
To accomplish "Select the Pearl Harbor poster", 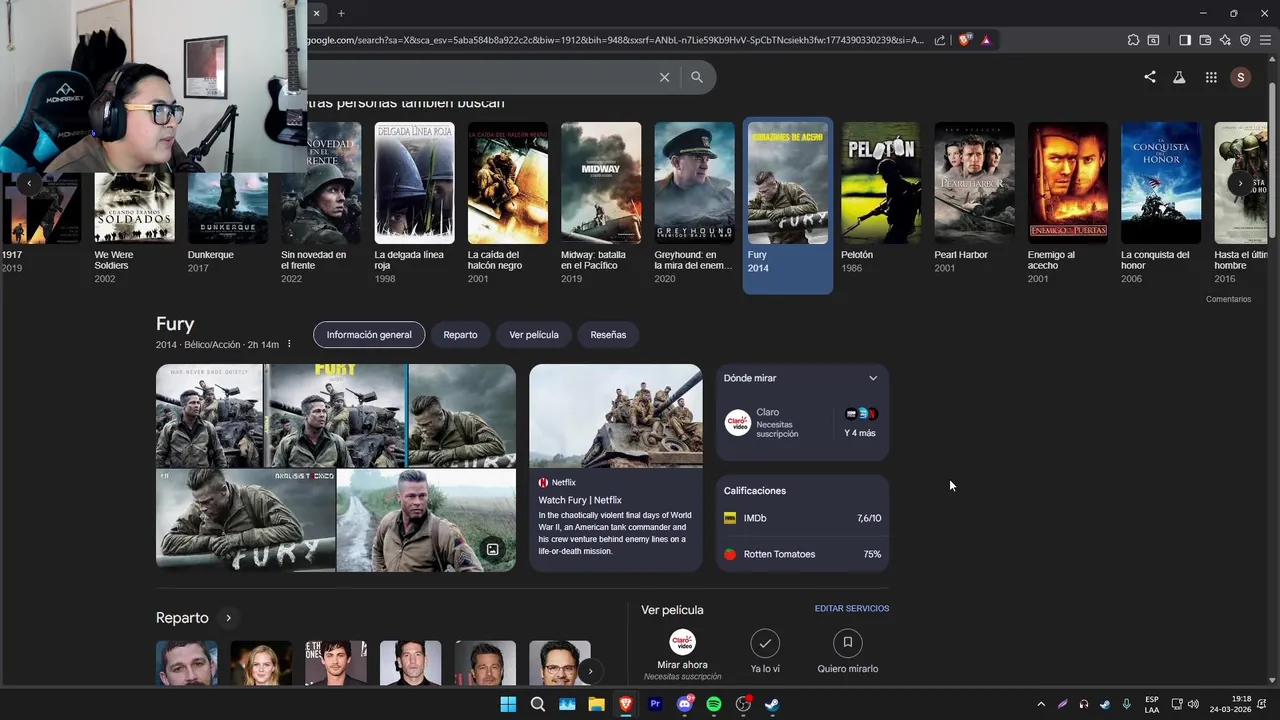I will point(974,183).
